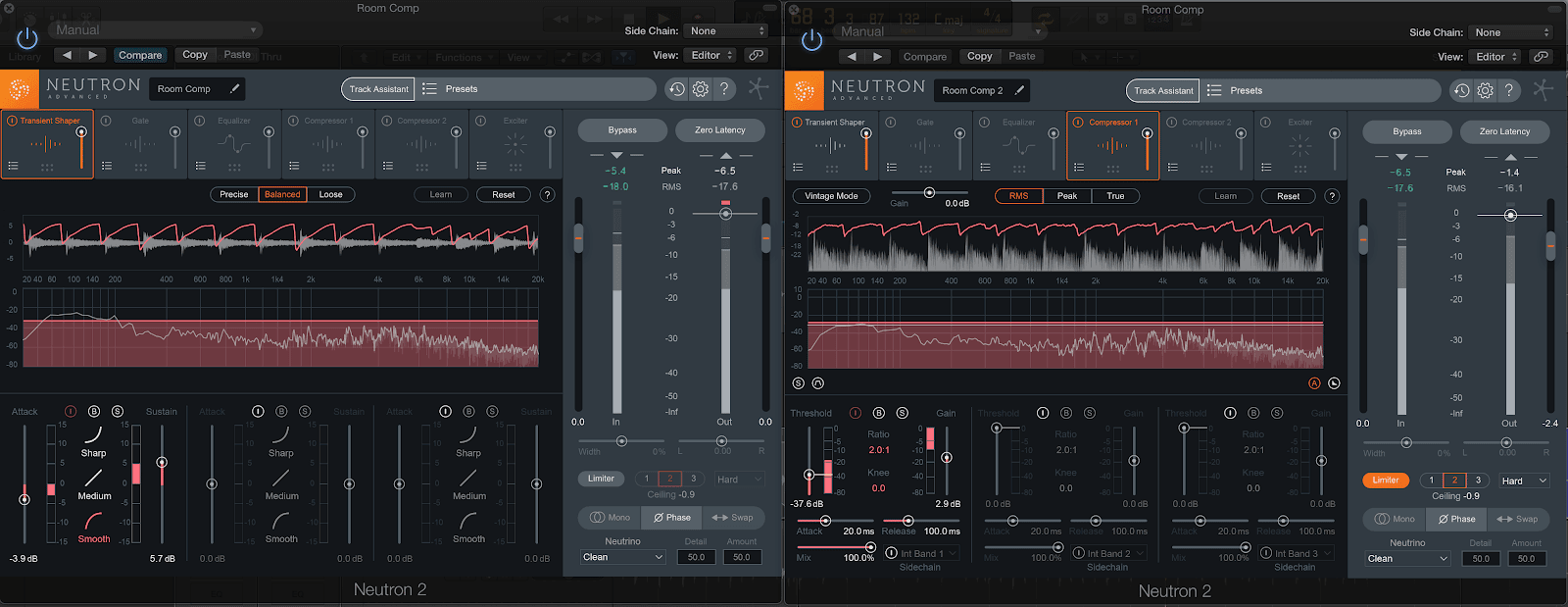Select limiter mode 3 in right Neutron

pos(1478,481)
